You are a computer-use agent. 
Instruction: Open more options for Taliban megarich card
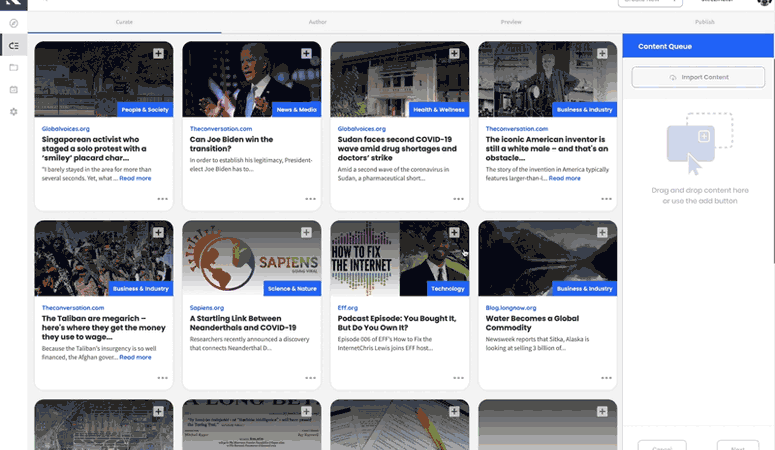(163, 378)
